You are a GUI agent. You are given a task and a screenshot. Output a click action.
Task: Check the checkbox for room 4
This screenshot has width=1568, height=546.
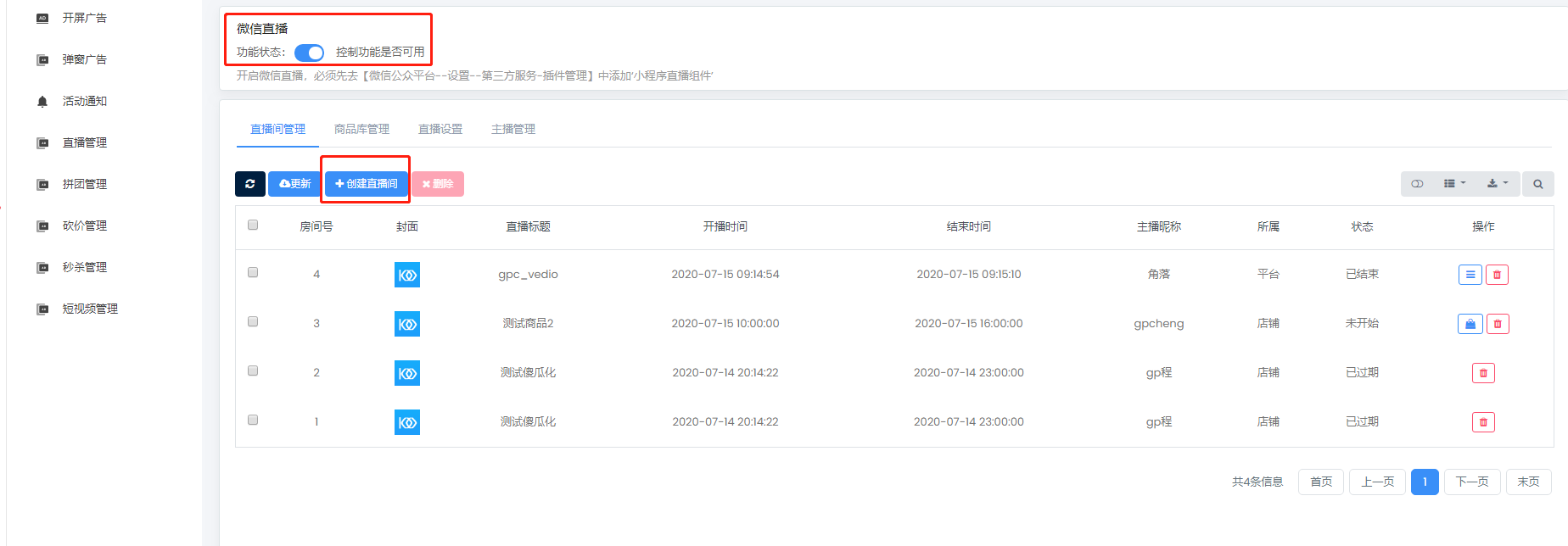(x=253, y=272)
